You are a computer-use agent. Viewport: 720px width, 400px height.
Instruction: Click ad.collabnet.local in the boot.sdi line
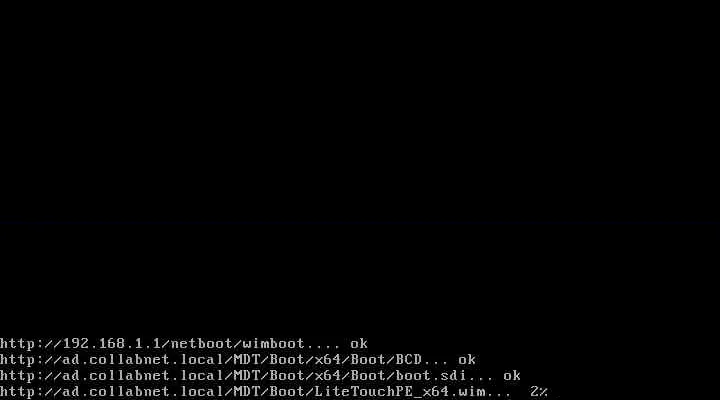coord(143,376)
